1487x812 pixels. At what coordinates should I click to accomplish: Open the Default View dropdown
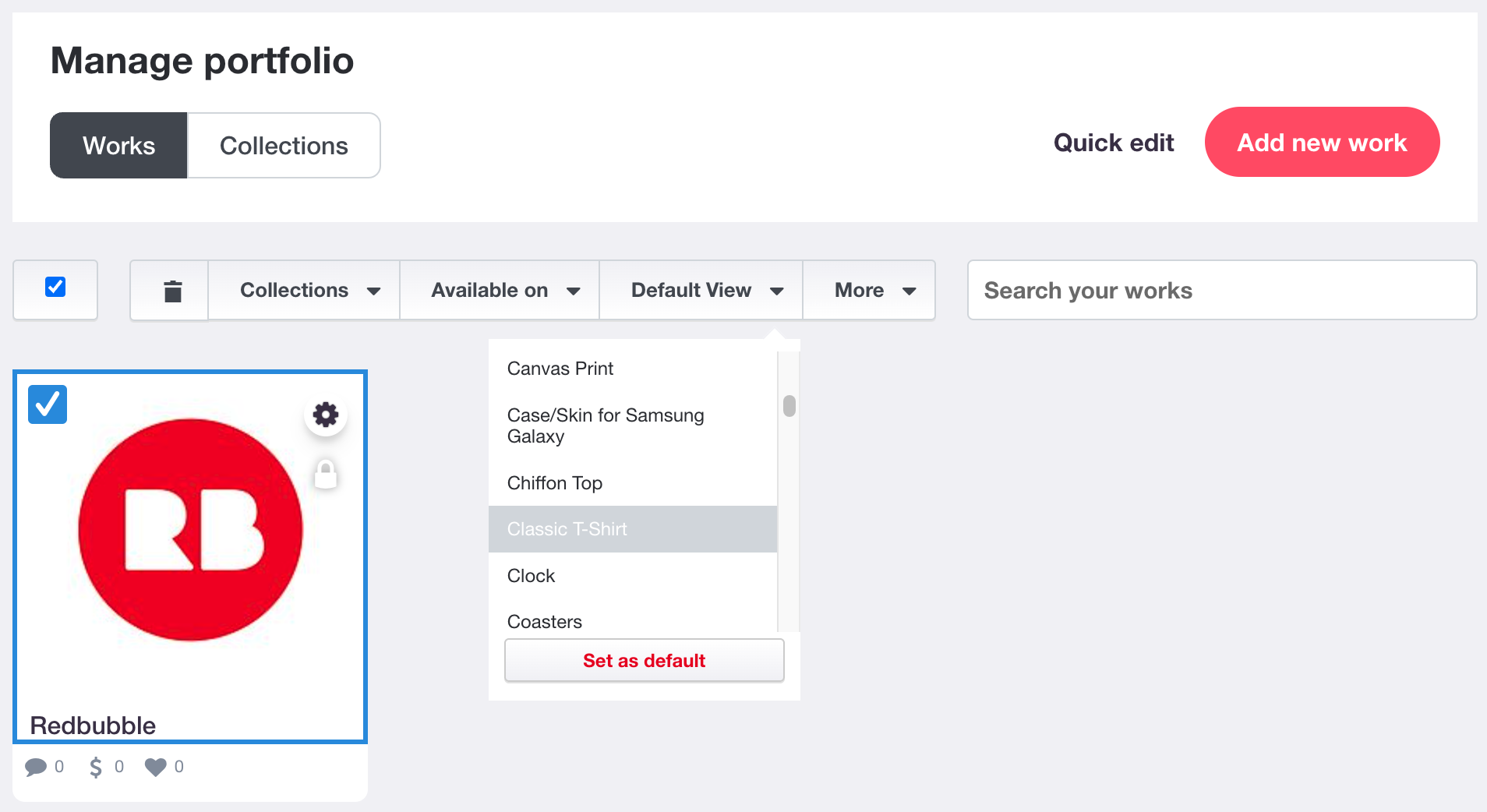click(701, 290)
